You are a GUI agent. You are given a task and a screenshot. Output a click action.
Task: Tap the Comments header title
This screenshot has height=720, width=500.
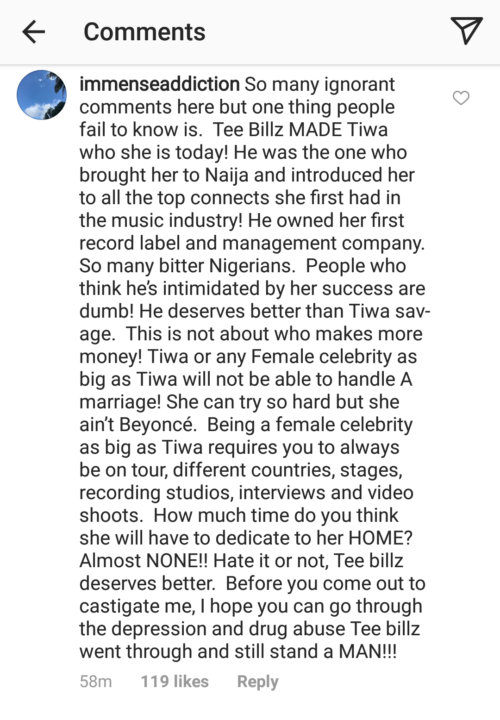point(145,32)
